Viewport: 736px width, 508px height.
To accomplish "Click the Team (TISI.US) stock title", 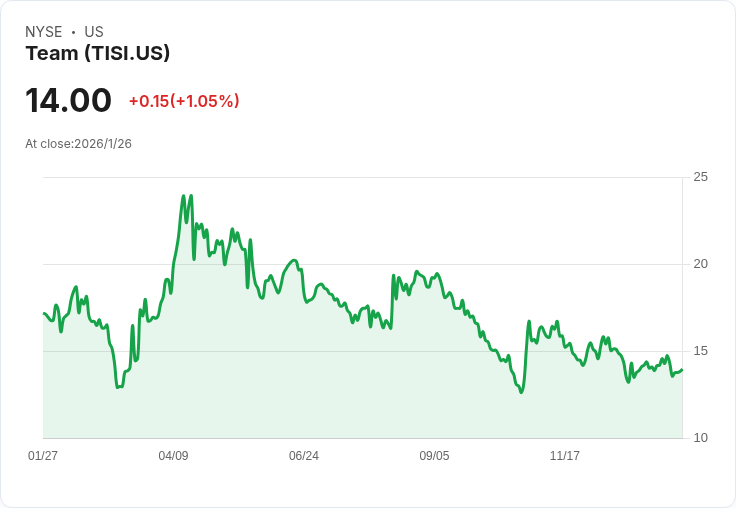I will pos(97,54).
